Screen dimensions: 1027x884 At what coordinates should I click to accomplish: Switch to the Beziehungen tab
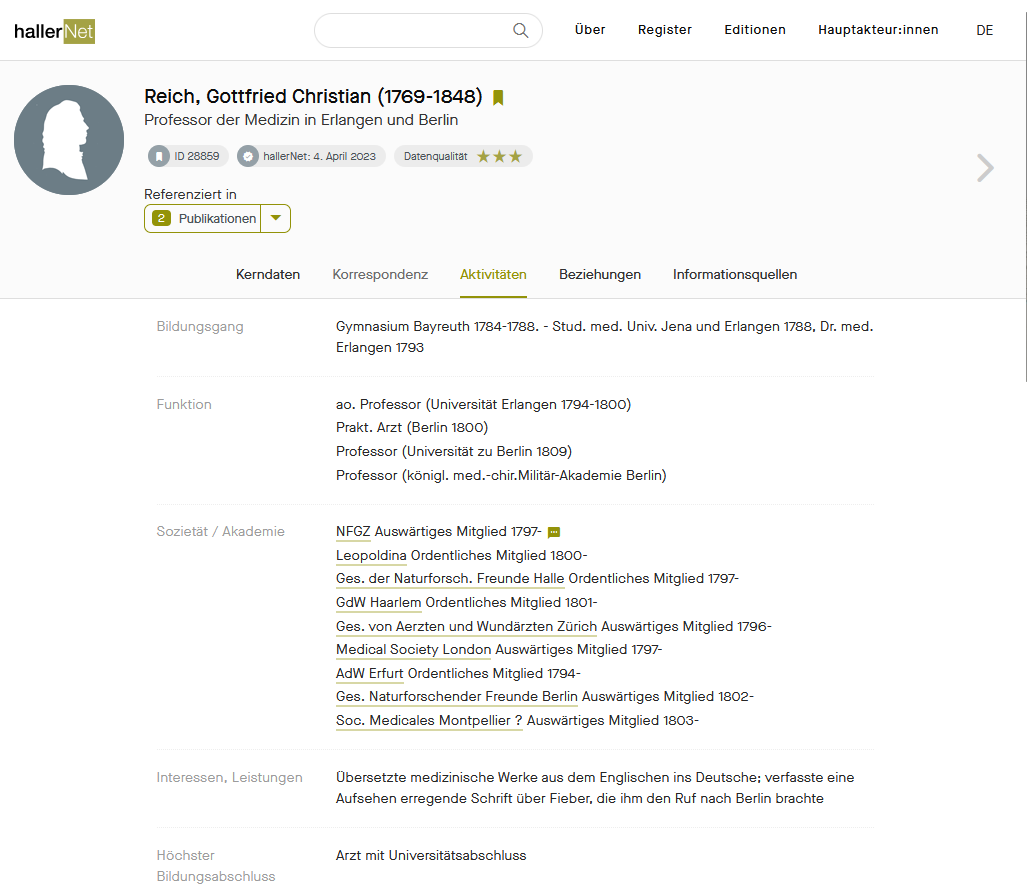tap(600, 274)
